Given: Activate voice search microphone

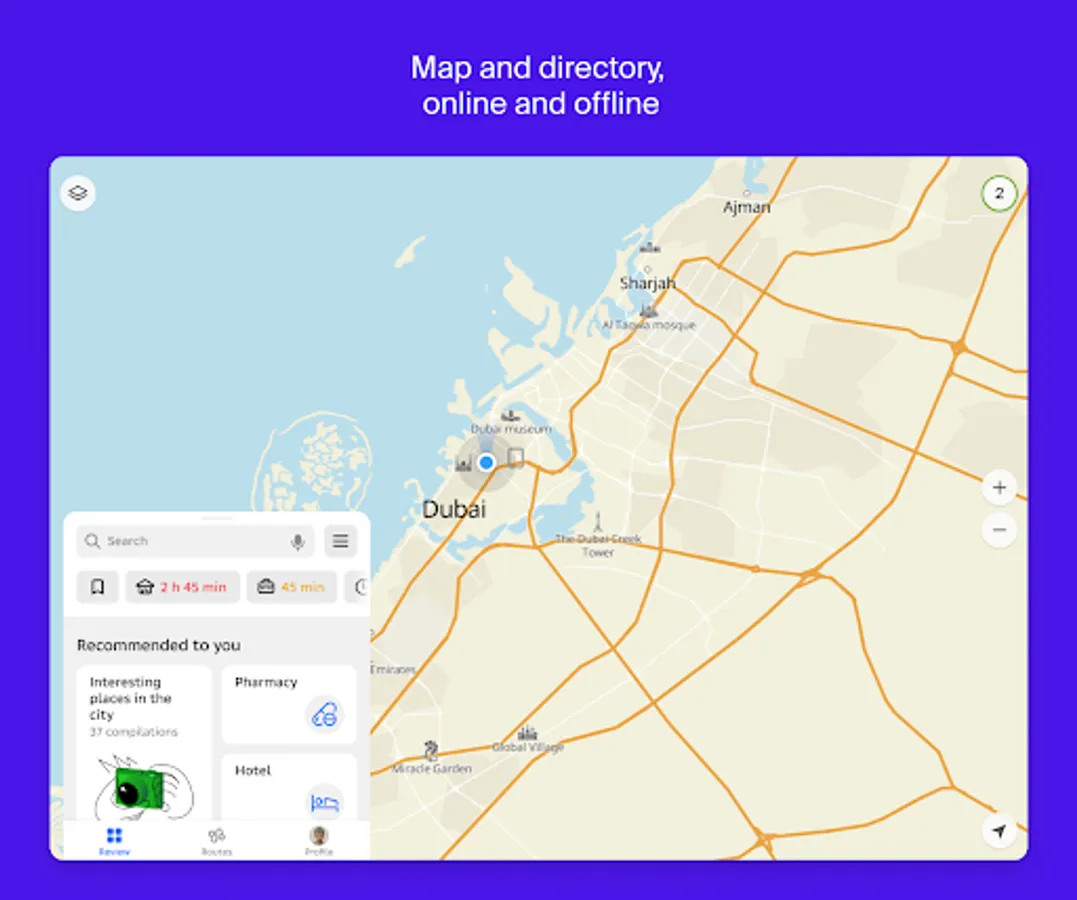Looking at the screenshot, I should tap(297, 542).
